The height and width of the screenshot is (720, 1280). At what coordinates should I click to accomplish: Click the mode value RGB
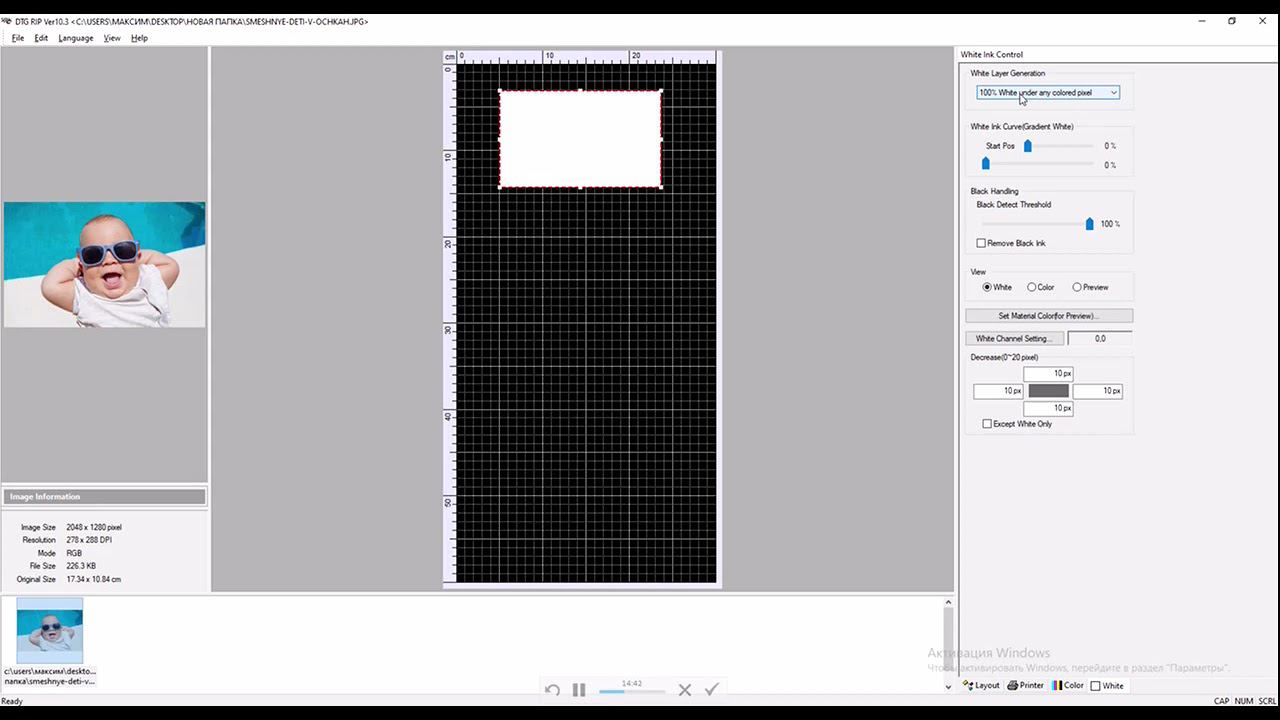coord(74,553)
